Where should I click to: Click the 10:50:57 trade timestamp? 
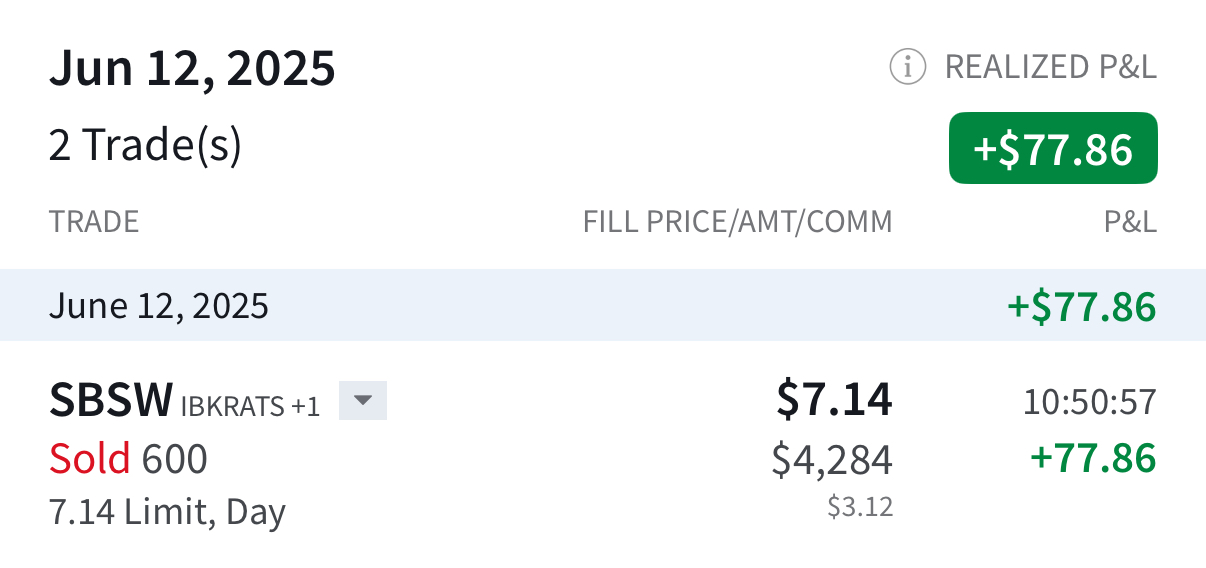tap(1090, 402)
